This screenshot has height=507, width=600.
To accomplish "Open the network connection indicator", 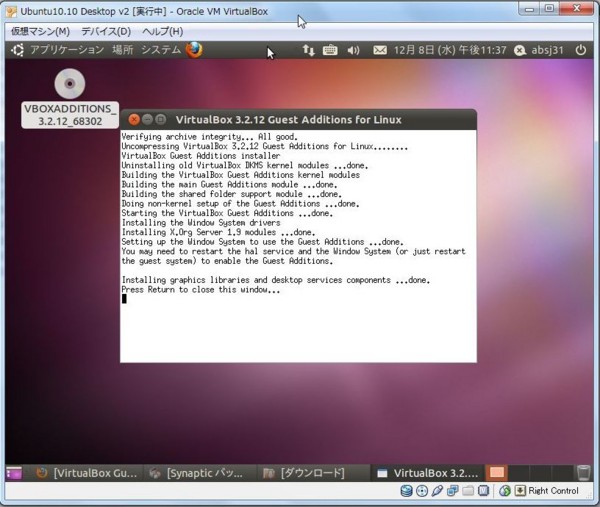I will pyautogui.click(x=308, y=50).
